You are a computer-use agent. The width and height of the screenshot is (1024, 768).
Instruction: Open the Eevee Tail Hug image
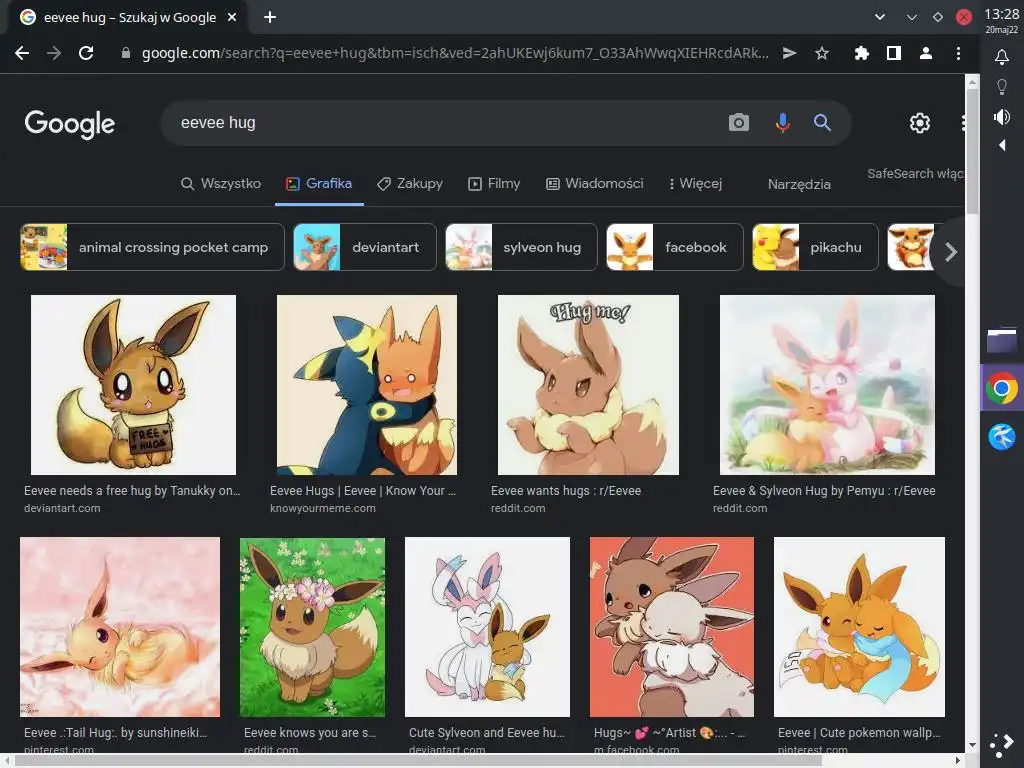pyautogui.click(x=120, y=627)
